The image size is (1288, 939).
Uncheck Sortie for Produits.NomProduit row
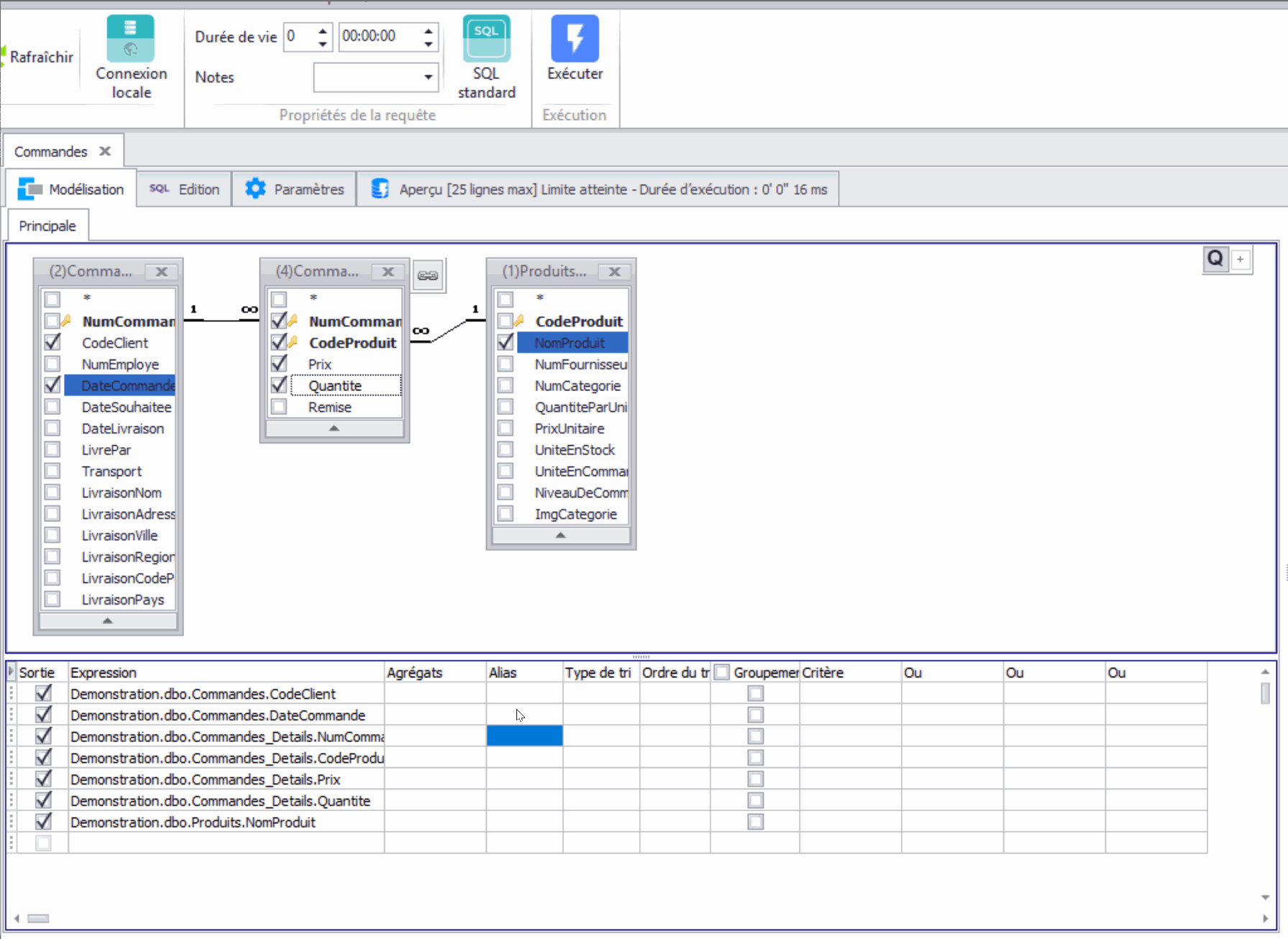(x=44, y=821)
